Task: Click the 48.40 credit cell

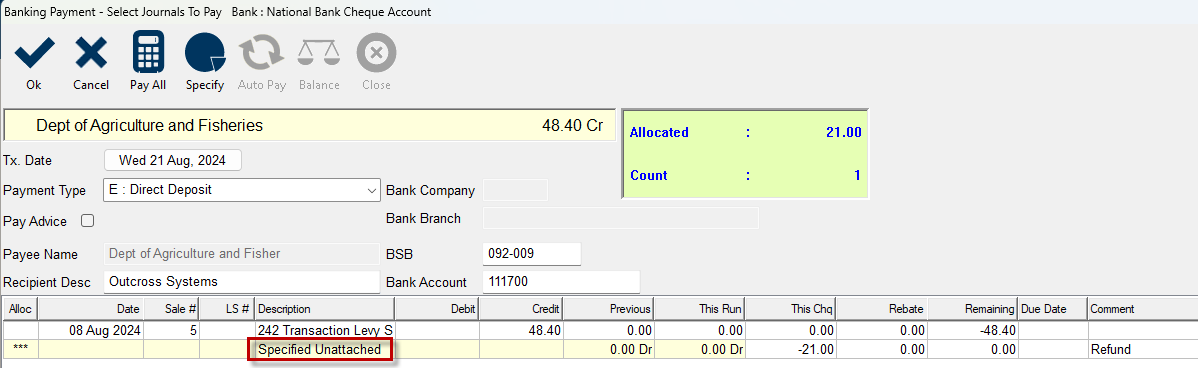Action: pos(521,331)
